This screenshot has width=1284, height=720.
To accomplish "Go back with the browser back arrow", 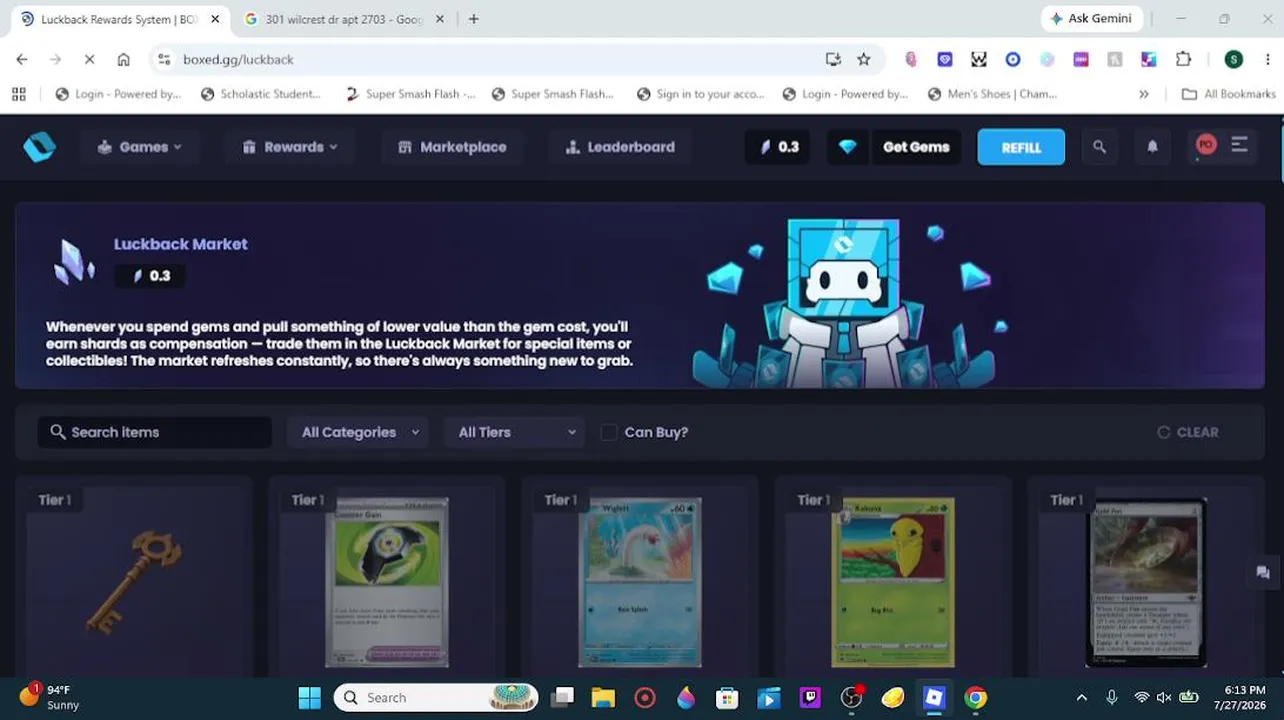I will click(22, 60).
